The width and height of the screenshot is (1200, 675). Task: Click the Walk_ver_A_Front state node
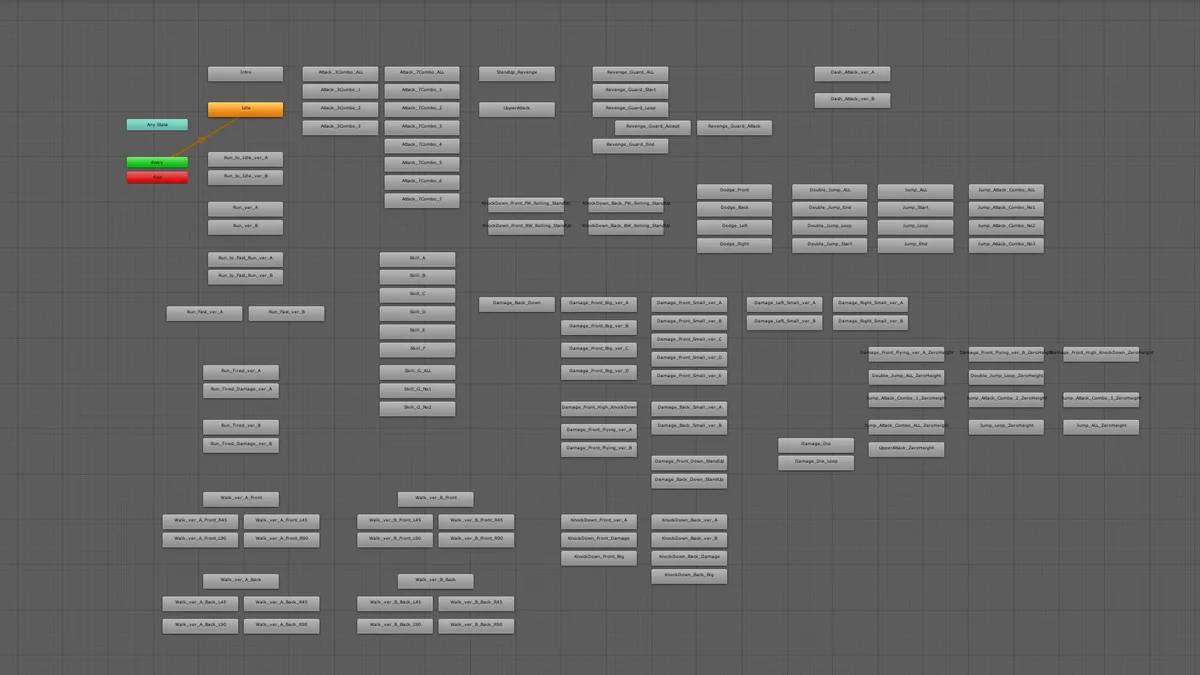pyautogui.click(x=241, y=498)
